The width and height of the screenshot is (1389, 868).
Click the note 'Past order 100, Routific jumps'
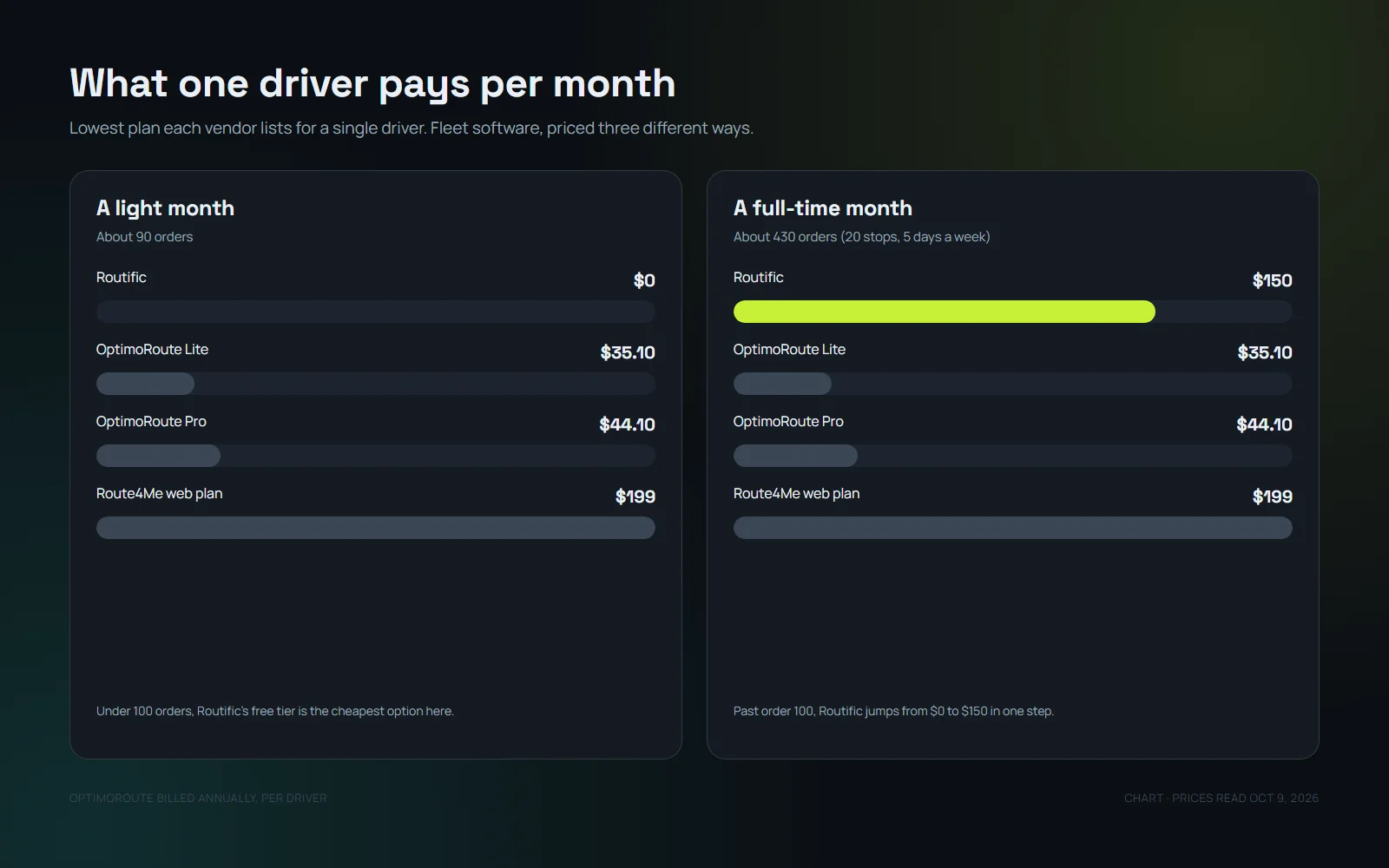pos(893,711)
